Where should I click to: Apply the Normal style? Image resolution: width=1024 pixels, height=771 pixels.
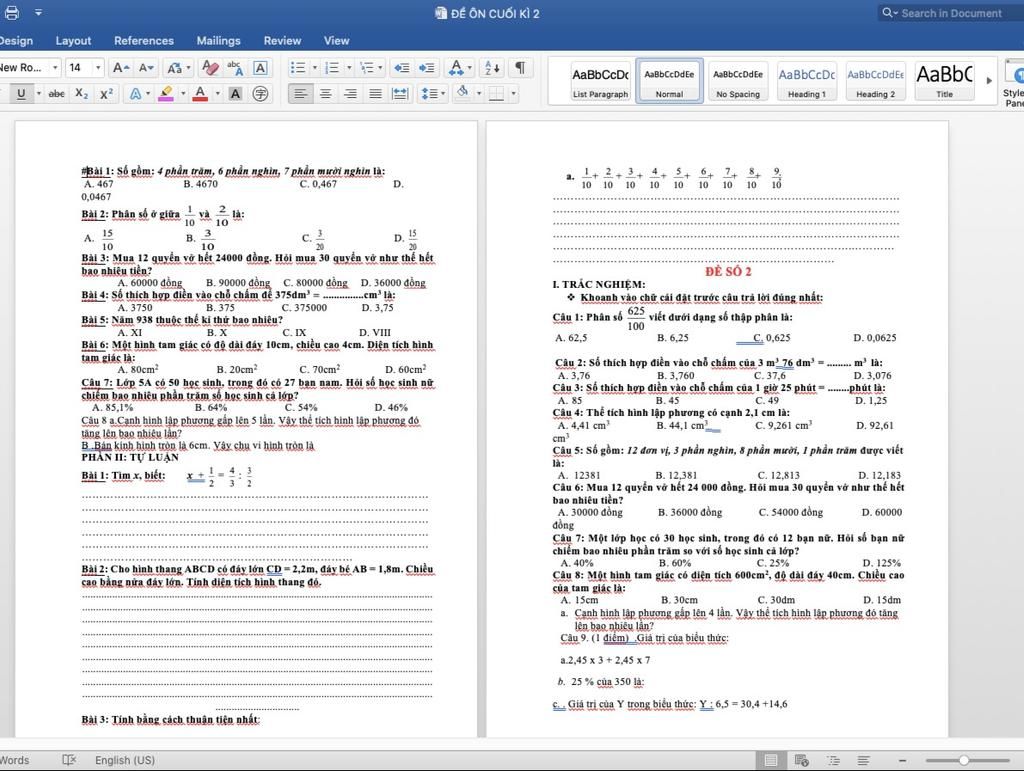(x=669, y=82)
